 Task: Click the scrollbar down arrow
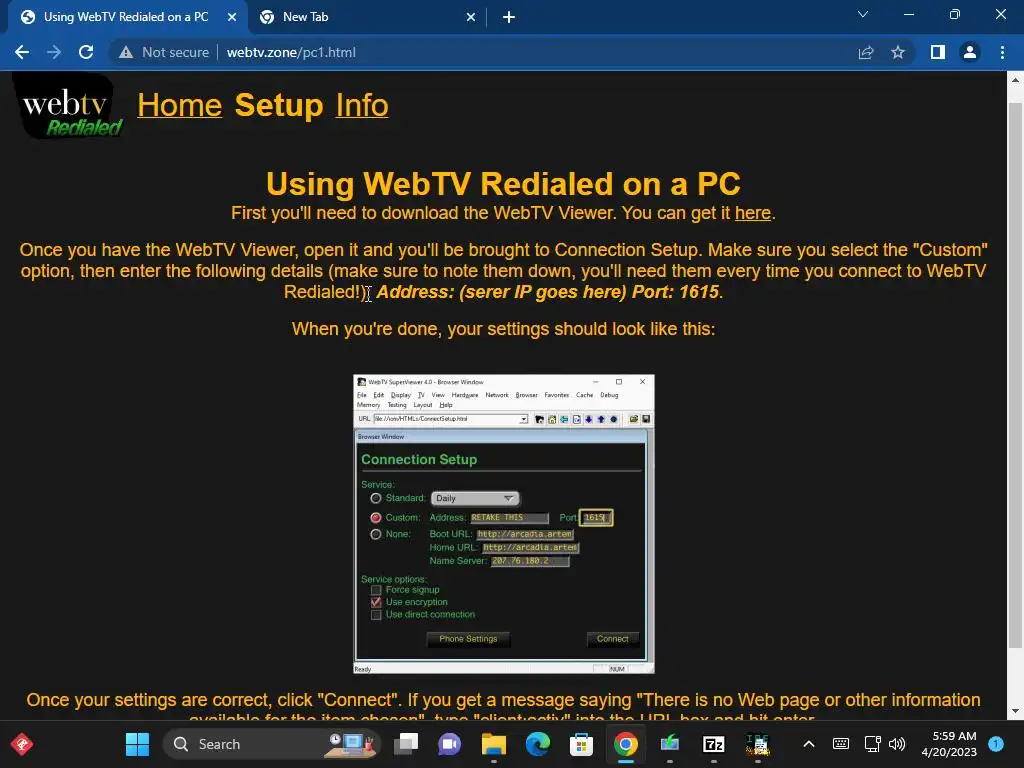(x=1015, y=711)
